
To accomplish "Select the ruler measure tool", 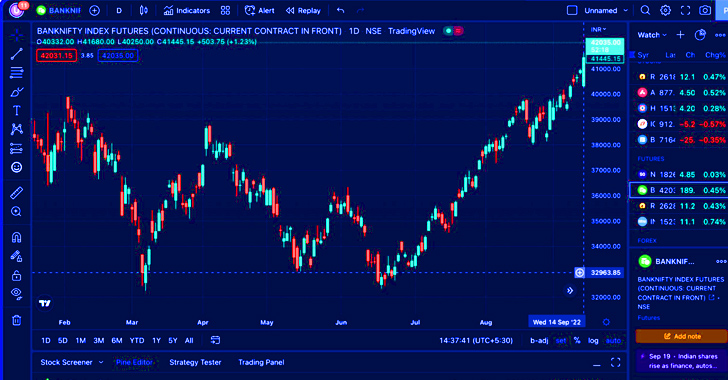I will 16,193.
